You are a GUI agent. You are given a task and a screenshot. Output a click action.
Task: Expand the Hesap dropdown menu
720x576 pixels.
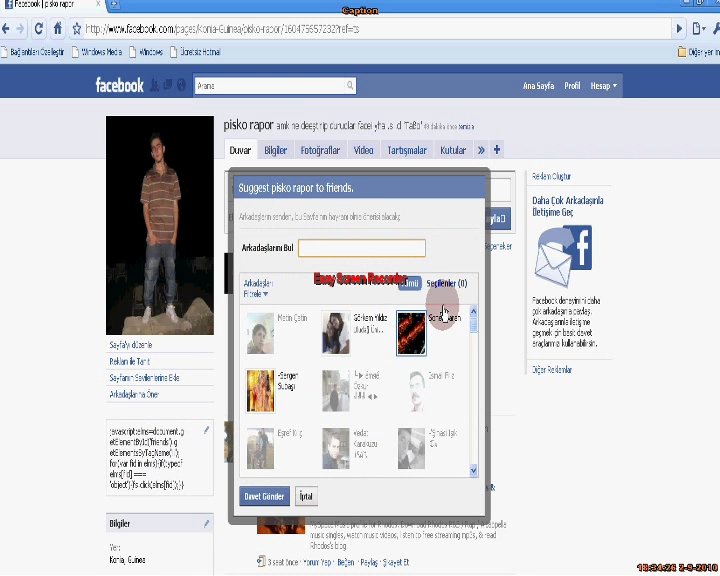tap(603, 86)
